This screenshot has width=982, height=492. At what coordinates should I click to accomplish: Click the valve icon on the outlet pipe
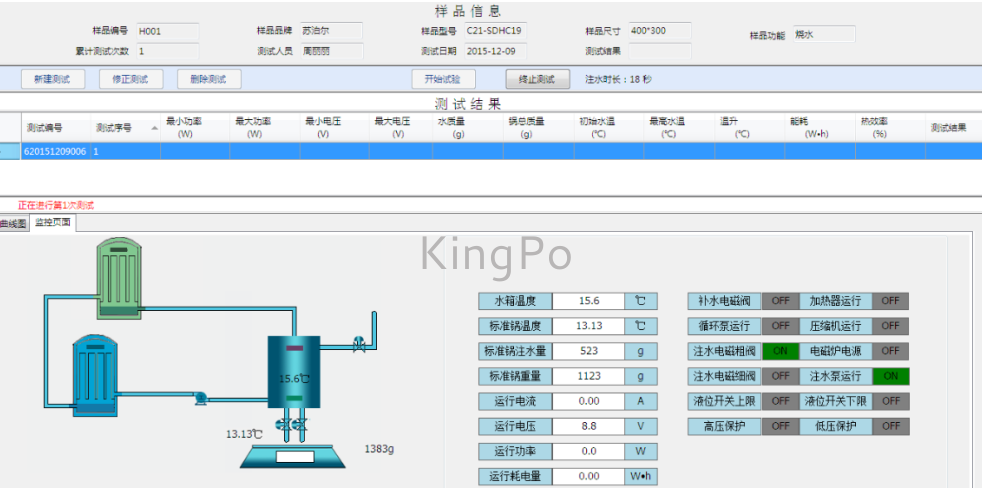coord(359,344)
